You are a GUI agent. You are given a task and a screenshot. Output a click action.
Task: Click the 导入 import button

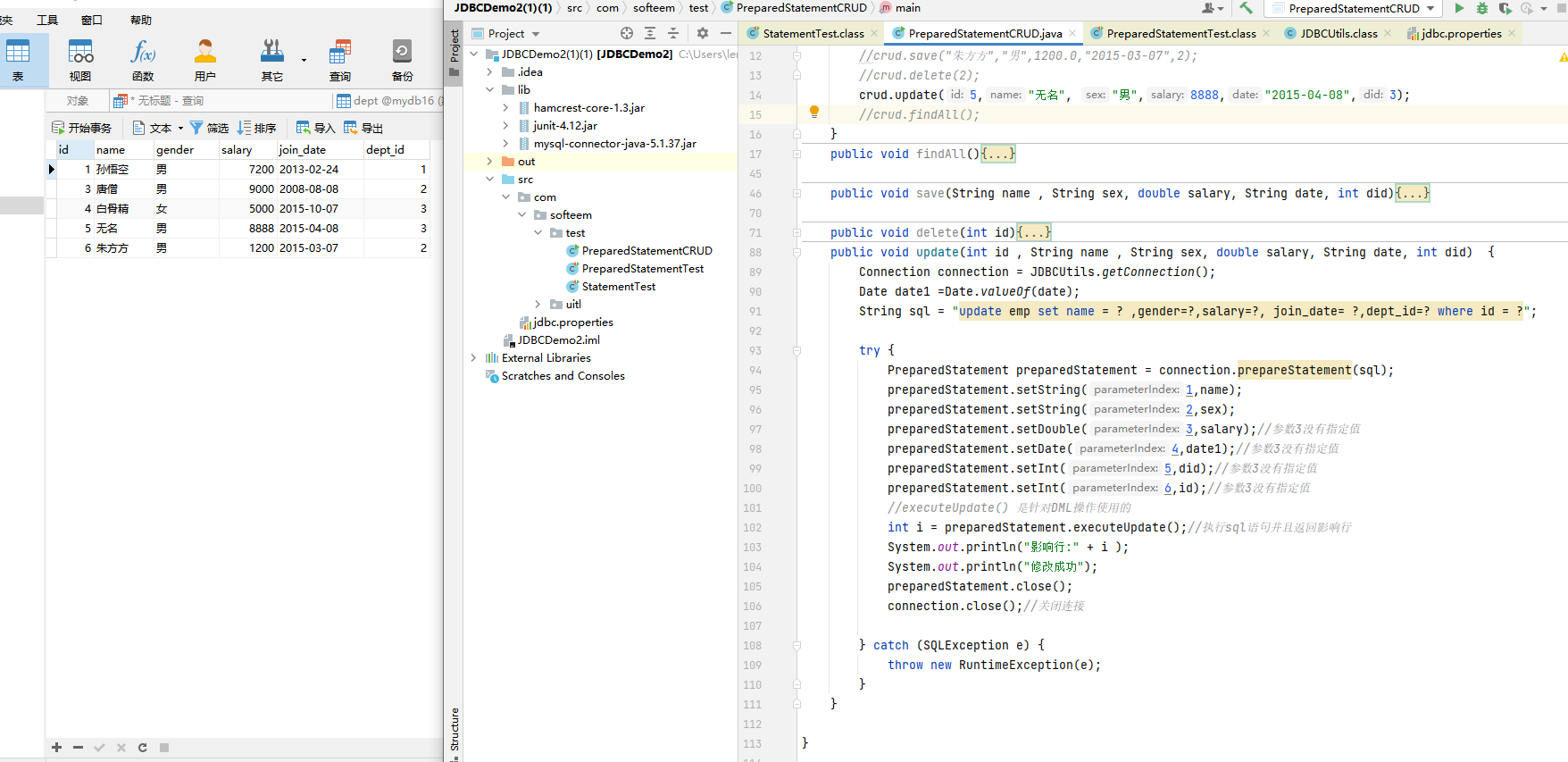pyautogui.click(x=316, y=129)
